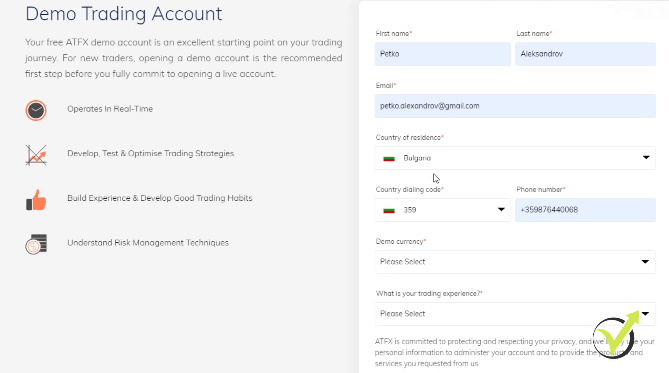This screenshot has height=373, width=669.
Task: Open the Country dialing code dropdown showing 359
Action: coord(443,210)
